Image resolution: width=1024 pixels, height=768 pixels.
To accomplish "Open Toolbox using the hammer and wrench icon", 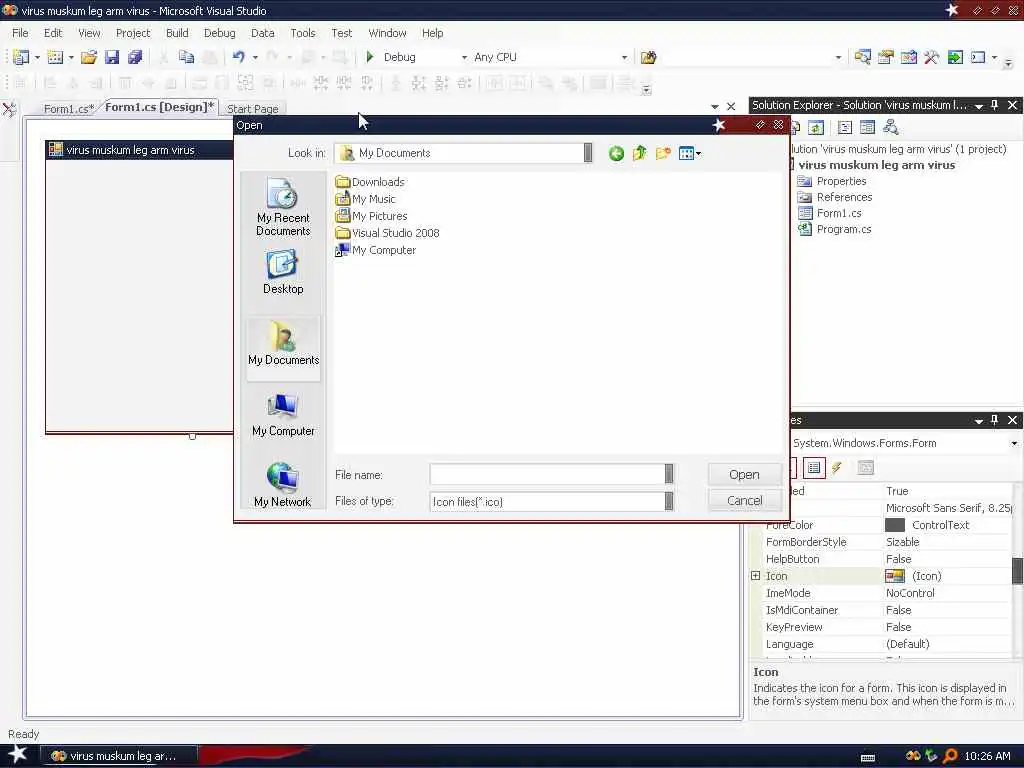I will click(x=931, y=57).
